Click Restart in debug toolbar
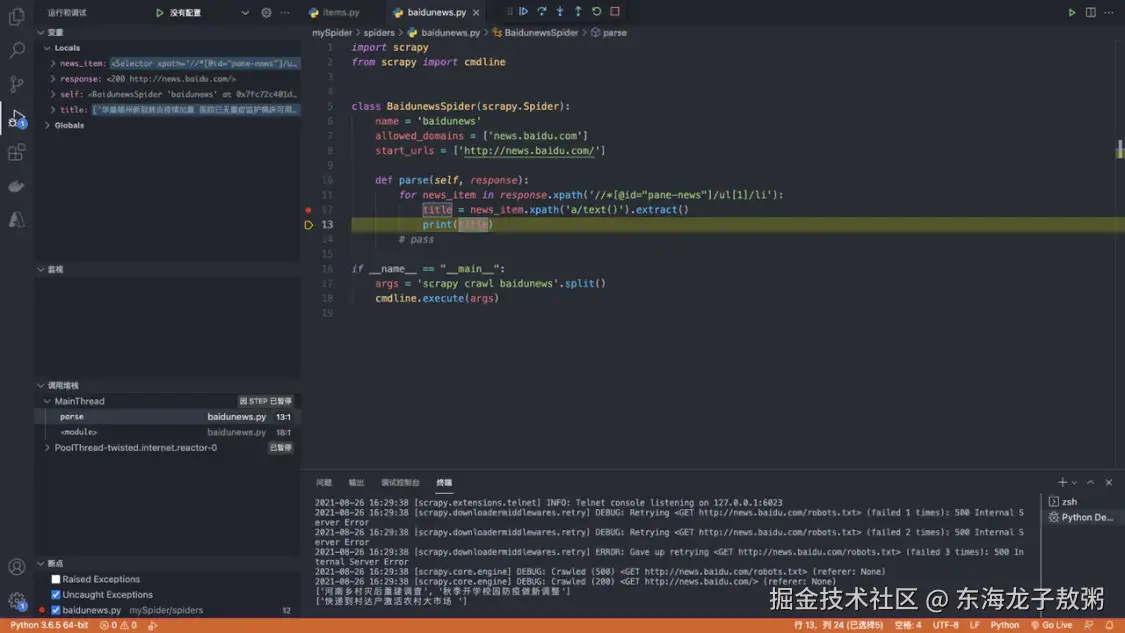This screenshot has width=1125, height=633. pos(596,11)
